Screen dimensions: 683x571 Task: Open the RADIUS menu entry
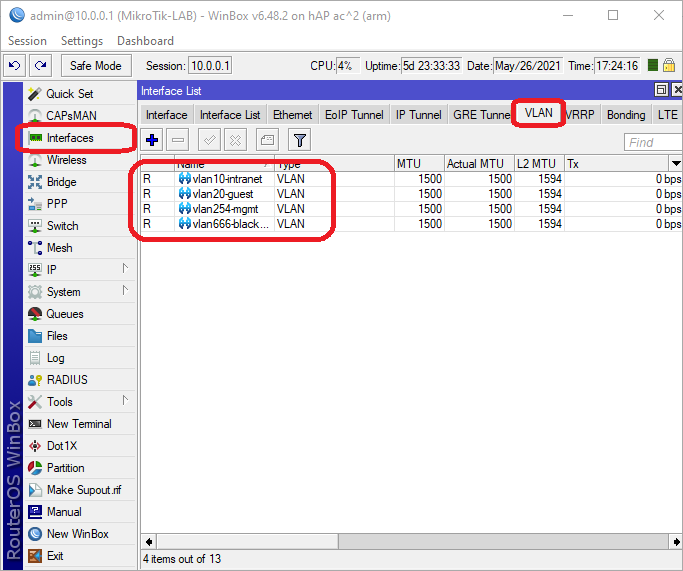pyautogui.click(x=80, y=380)
